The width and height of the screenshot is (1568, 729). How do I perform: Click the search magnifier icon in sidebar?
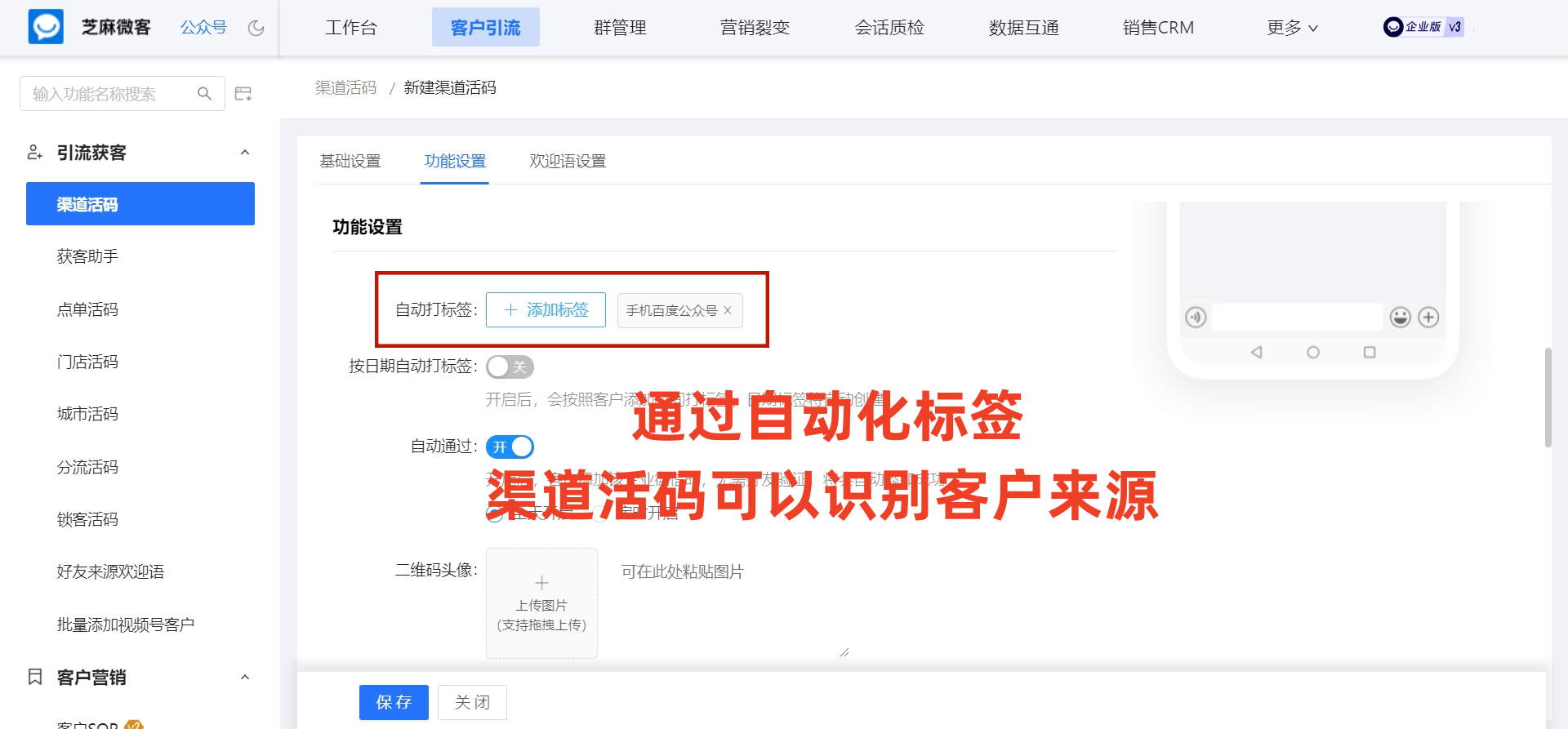click(204, 94)
